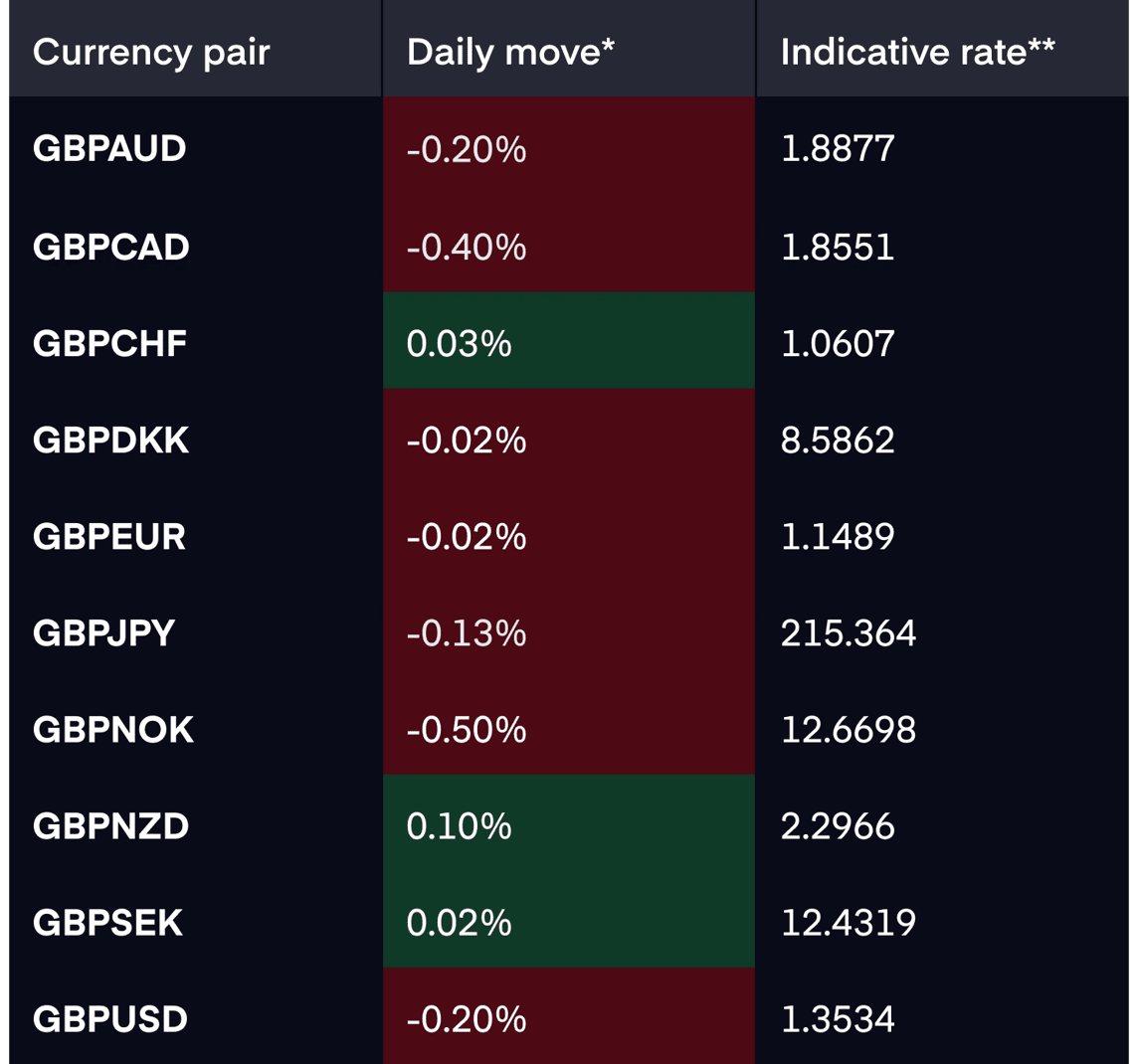The width and height of the screenshot is (1138, 1064).
Task: Click the Currency pair column header
Action: tap(151, 53)
